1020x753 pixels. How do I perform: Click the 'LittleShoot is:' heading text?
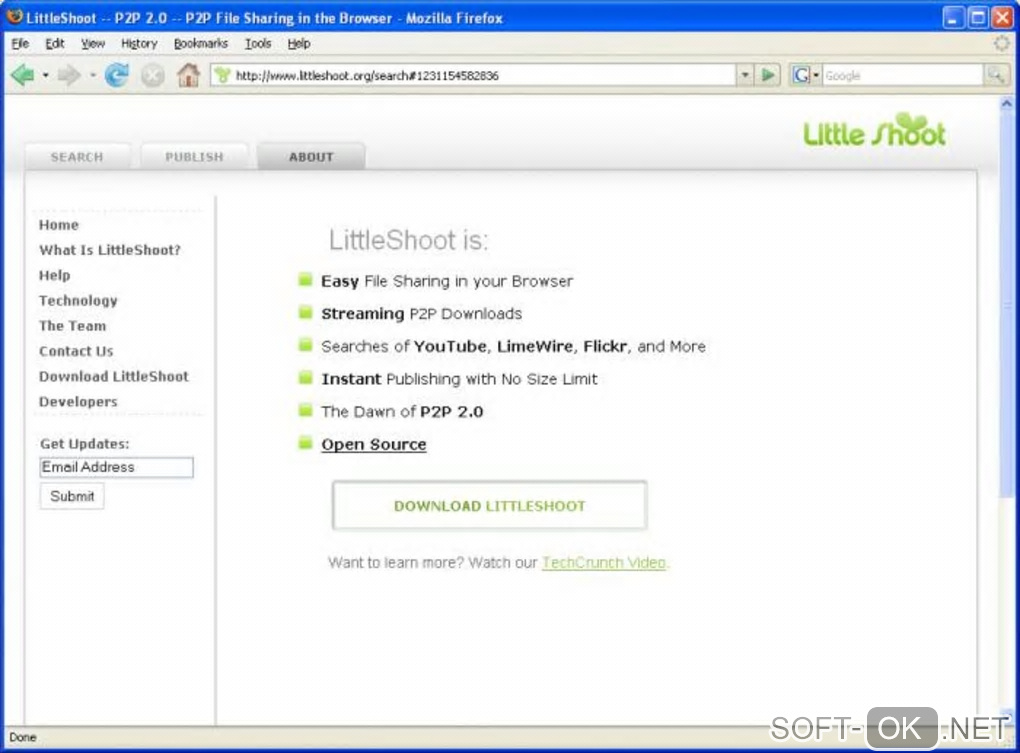(409, 240)
